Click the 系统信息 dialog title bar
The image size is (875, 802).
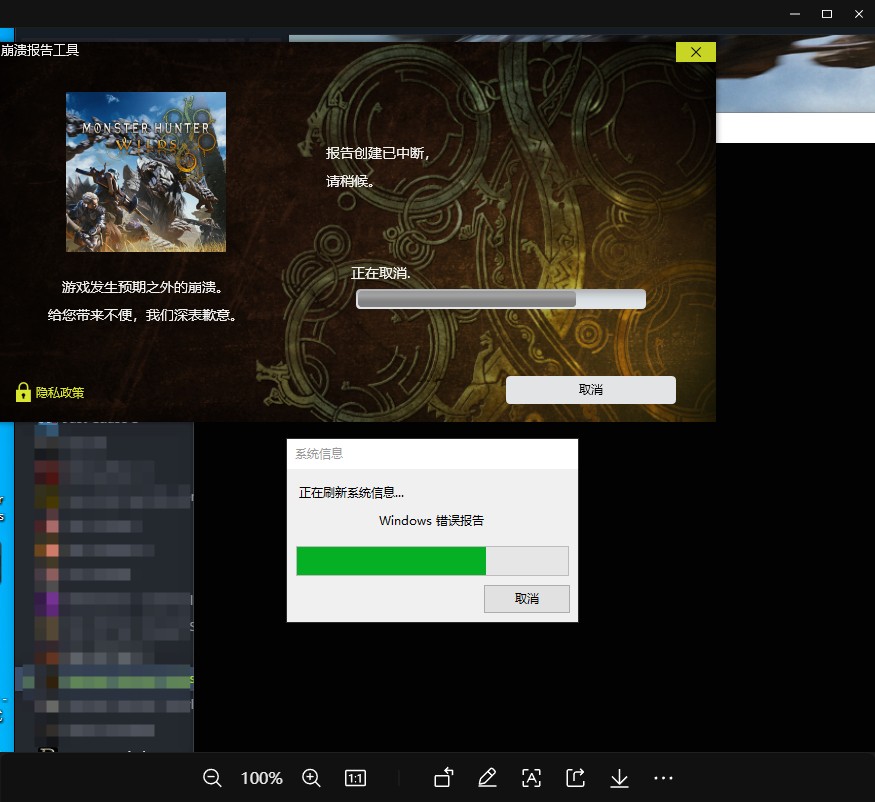(432, 453)
